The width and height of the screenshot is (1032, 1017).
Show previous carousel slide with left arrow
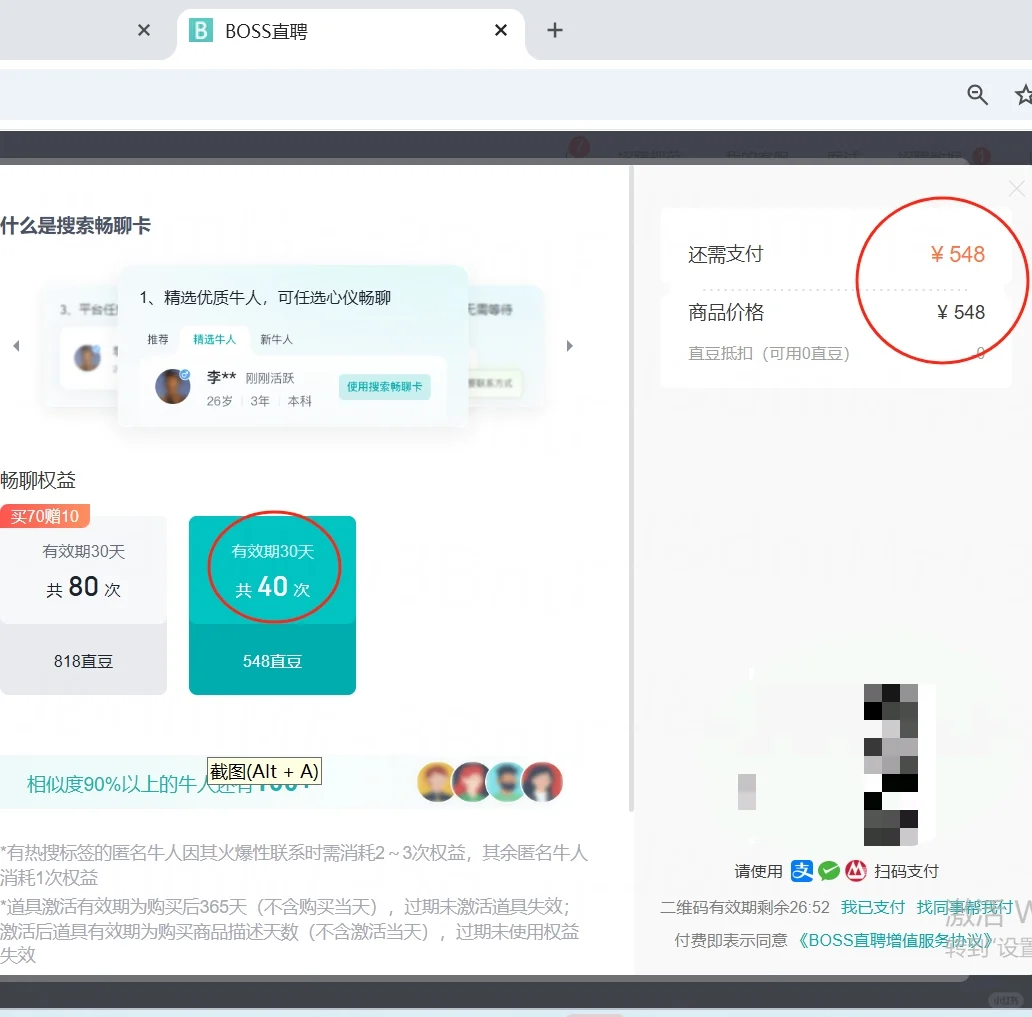16,346
